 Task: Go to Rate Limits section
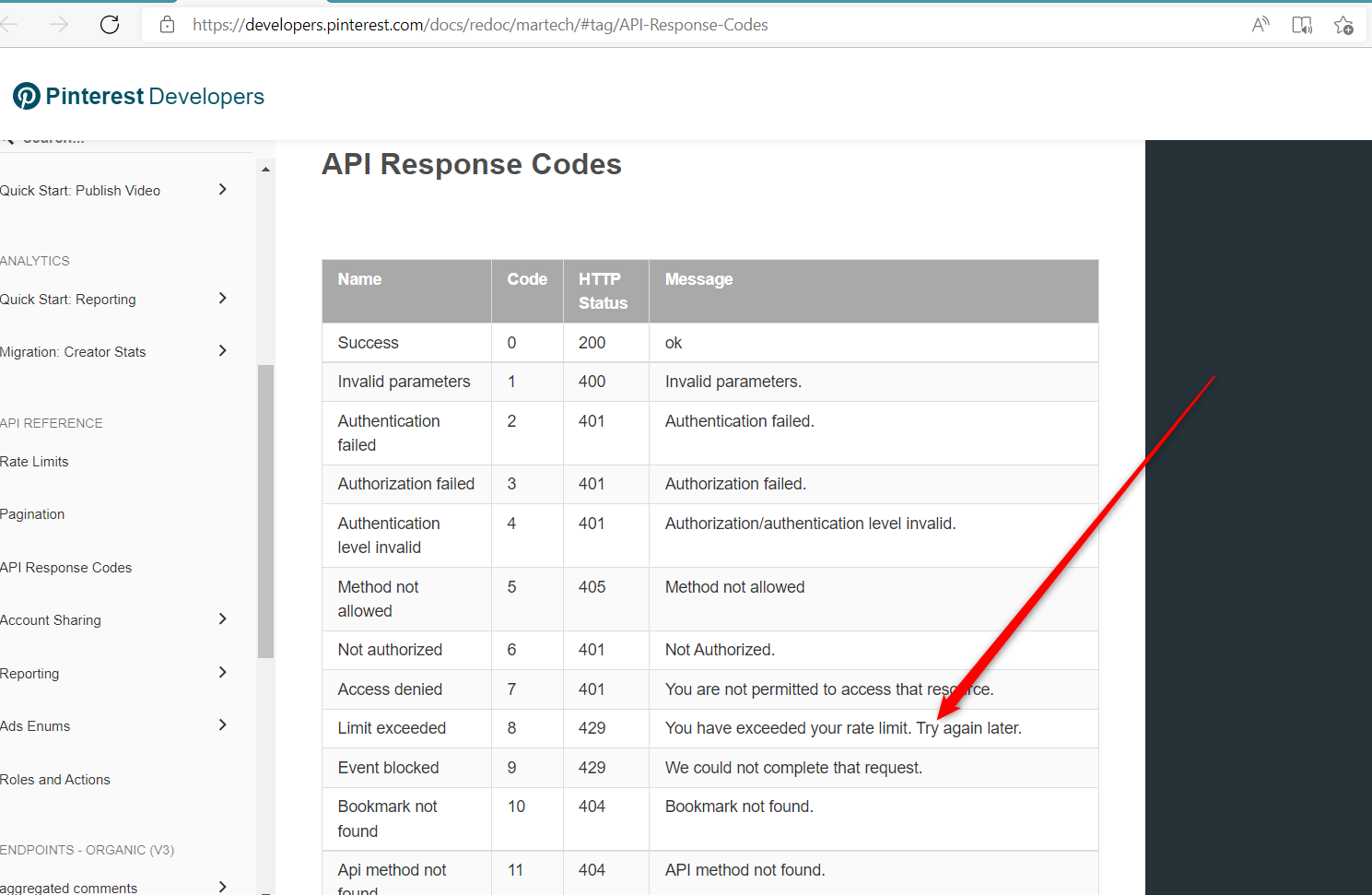coord(34,462)
